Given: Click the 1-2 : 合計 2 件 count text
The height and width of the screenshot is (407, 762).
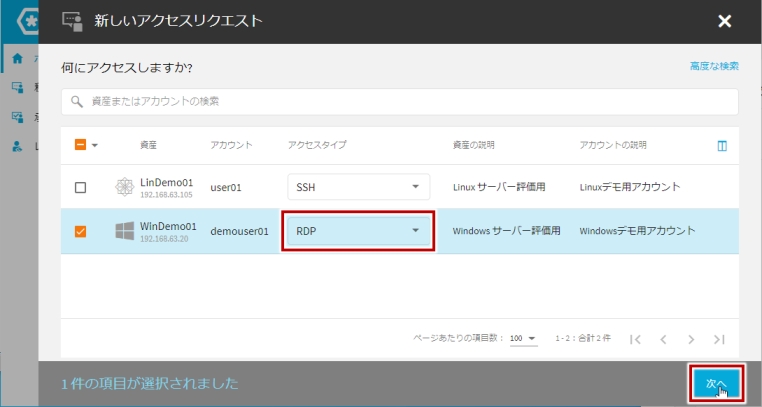Looking at the screenshot, I should click(x=583, y=338).
